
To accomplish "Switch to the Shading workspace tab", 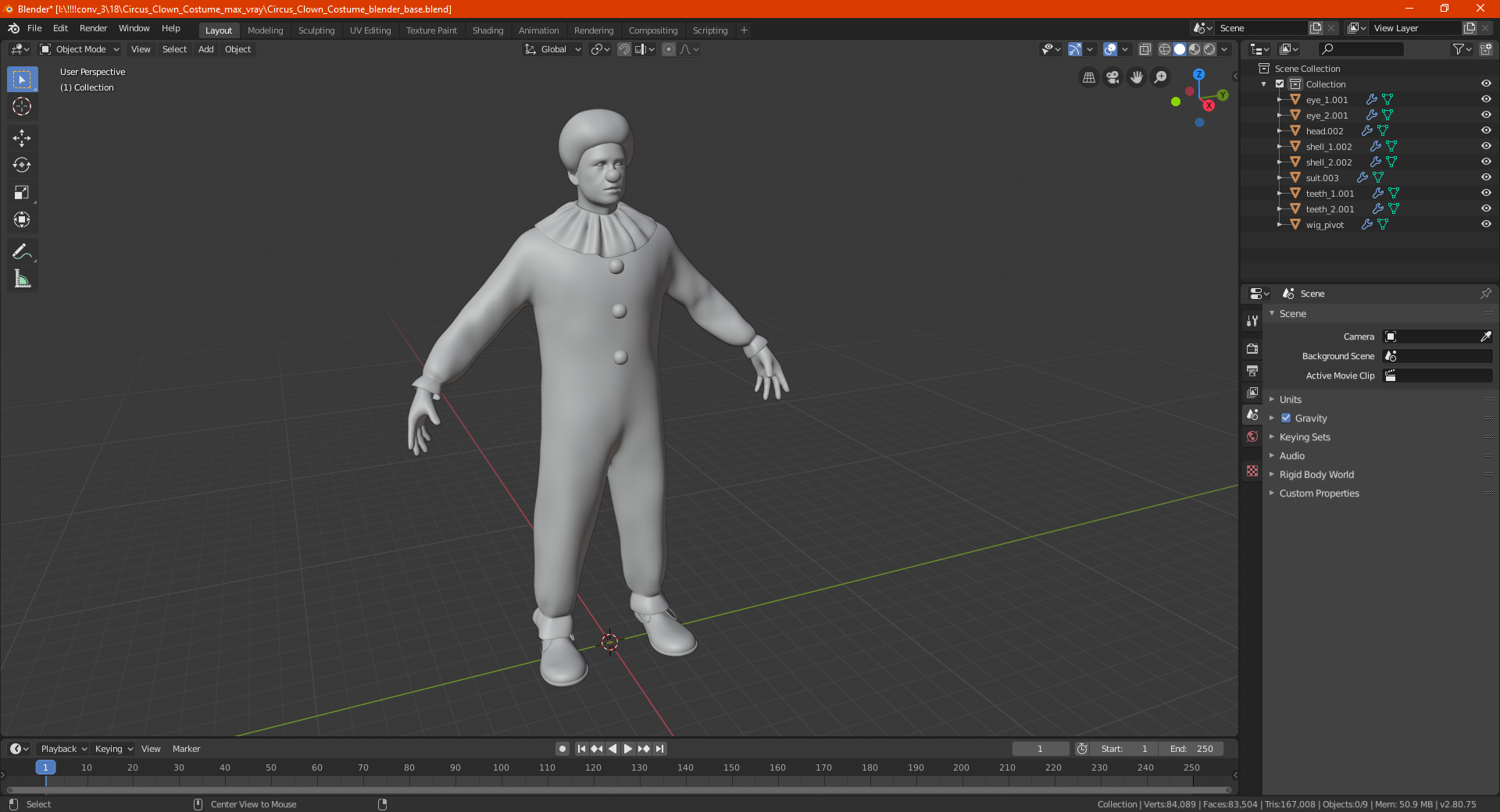I will (487, 30).
